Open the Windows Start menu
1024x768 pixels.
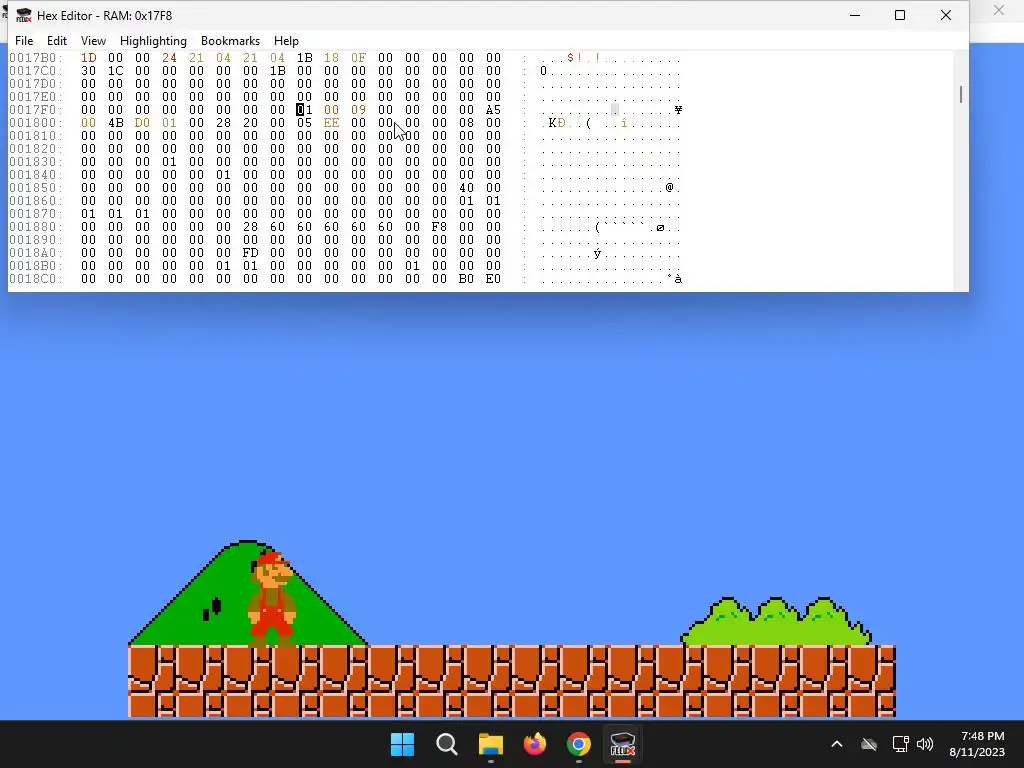402,744
